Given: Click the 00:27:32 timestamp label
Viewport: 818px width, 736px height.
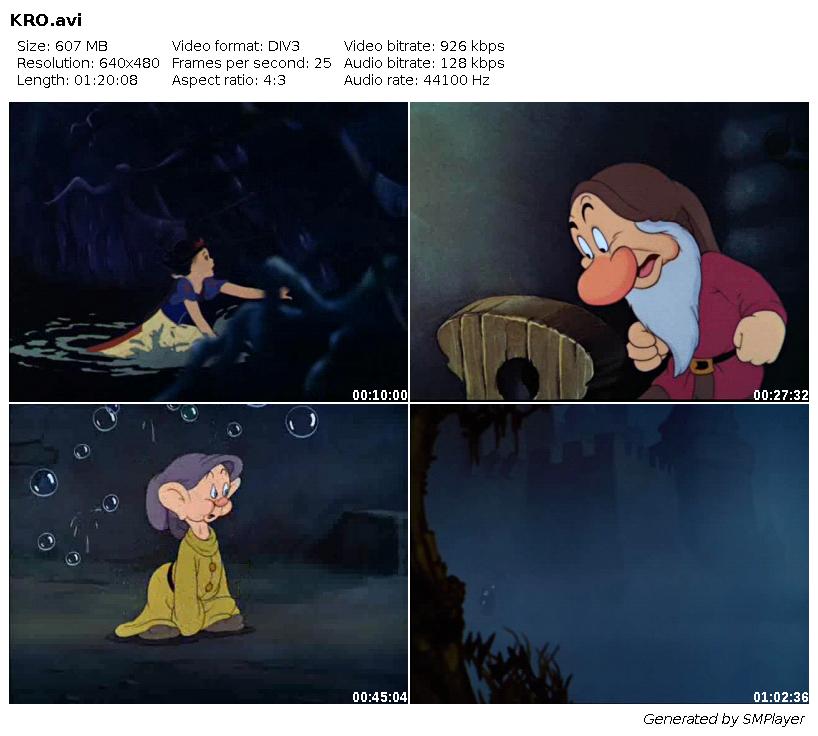Looking at the screenshot, I should pyautogui.click(x=781, y=395).
